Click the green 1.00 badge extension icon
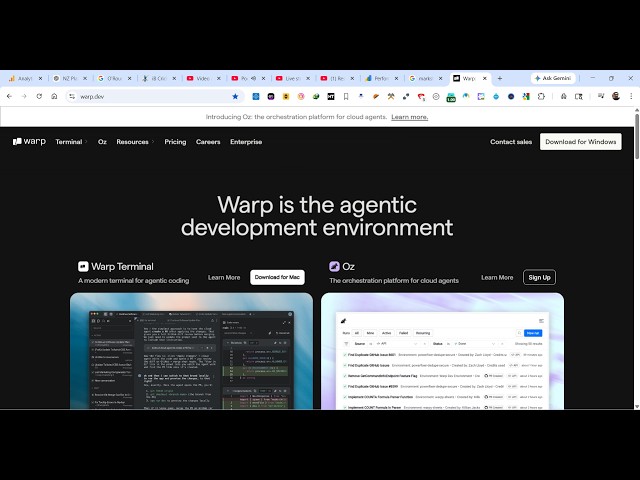Screen dimensions: 640x480 pos(451,97)
